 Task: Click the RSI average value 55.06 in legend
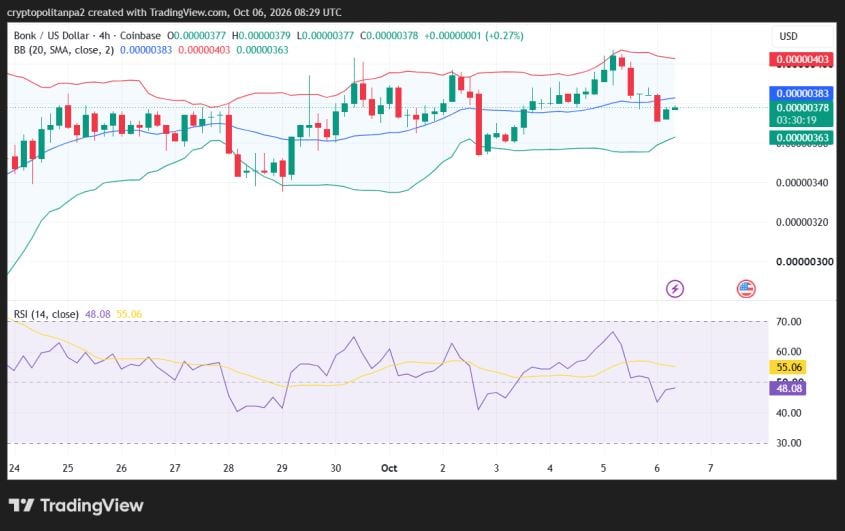point(129,314)
